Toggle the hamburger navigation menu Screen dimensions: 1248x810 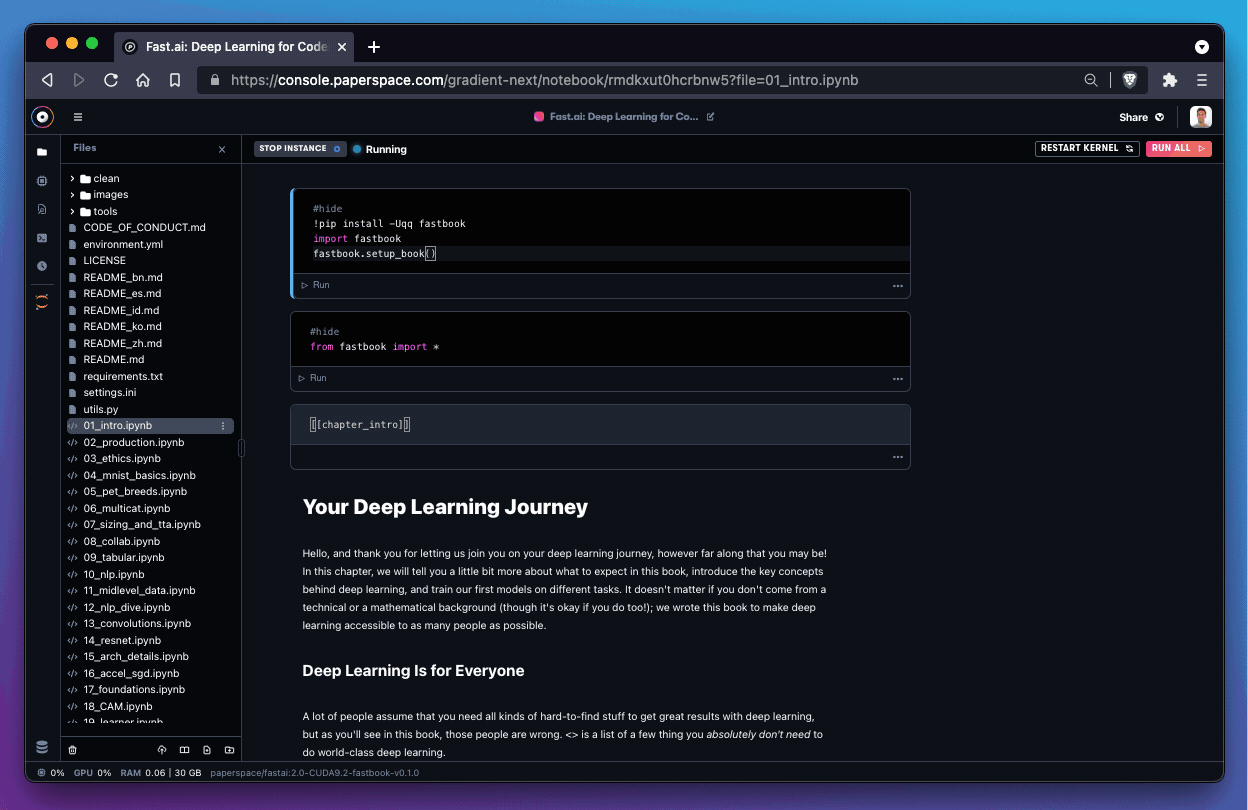[x=78, y=117]
